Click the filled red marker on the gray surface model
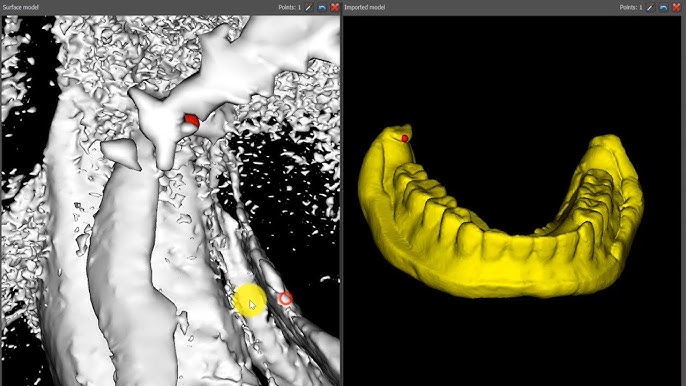The height and width of the screenshot is (386, 686). [192, 120]
